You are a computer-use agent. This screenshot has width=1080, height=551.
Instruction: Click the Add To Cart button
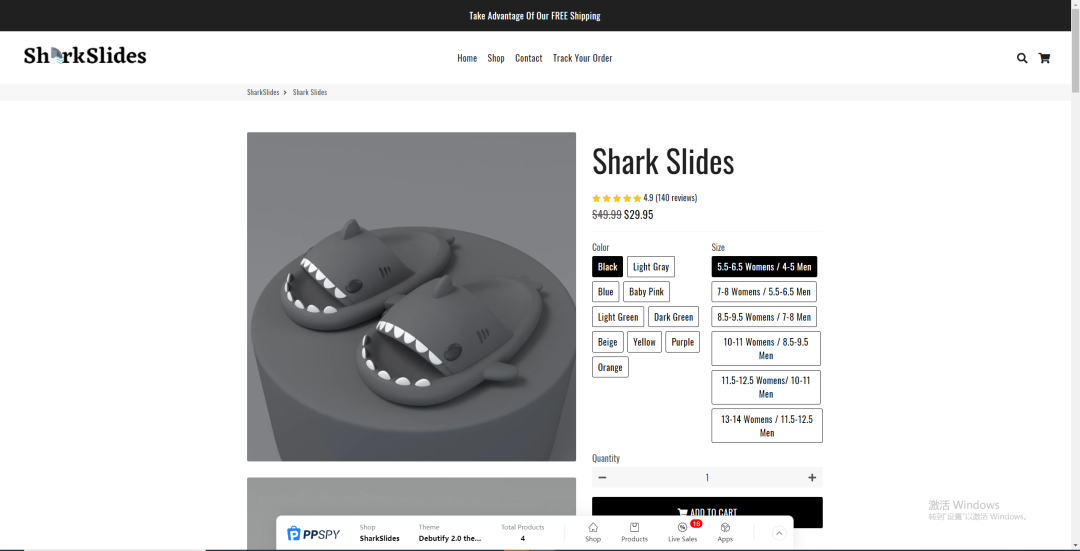(x=707, y=512)
